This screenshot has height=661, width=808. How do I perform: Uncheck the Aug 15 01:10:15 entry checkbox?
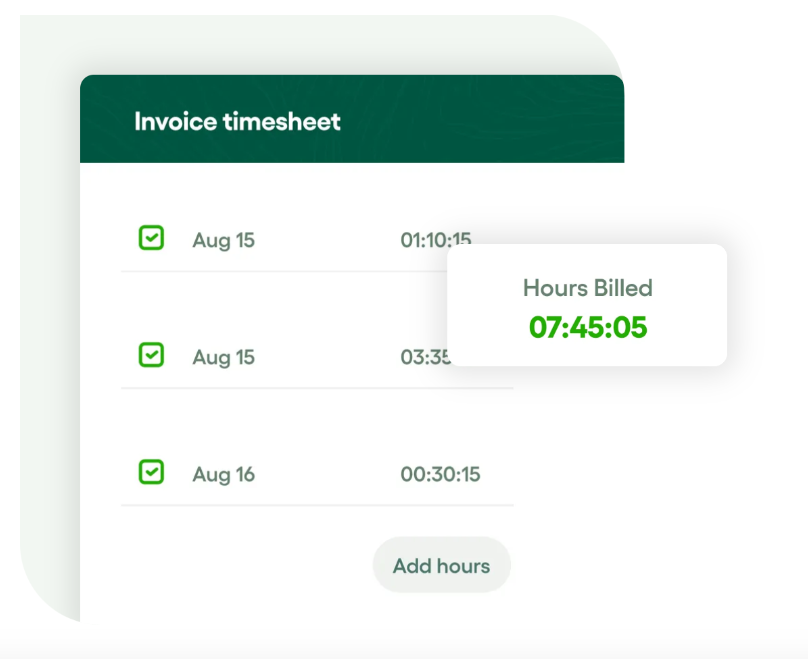pos(151,238)
